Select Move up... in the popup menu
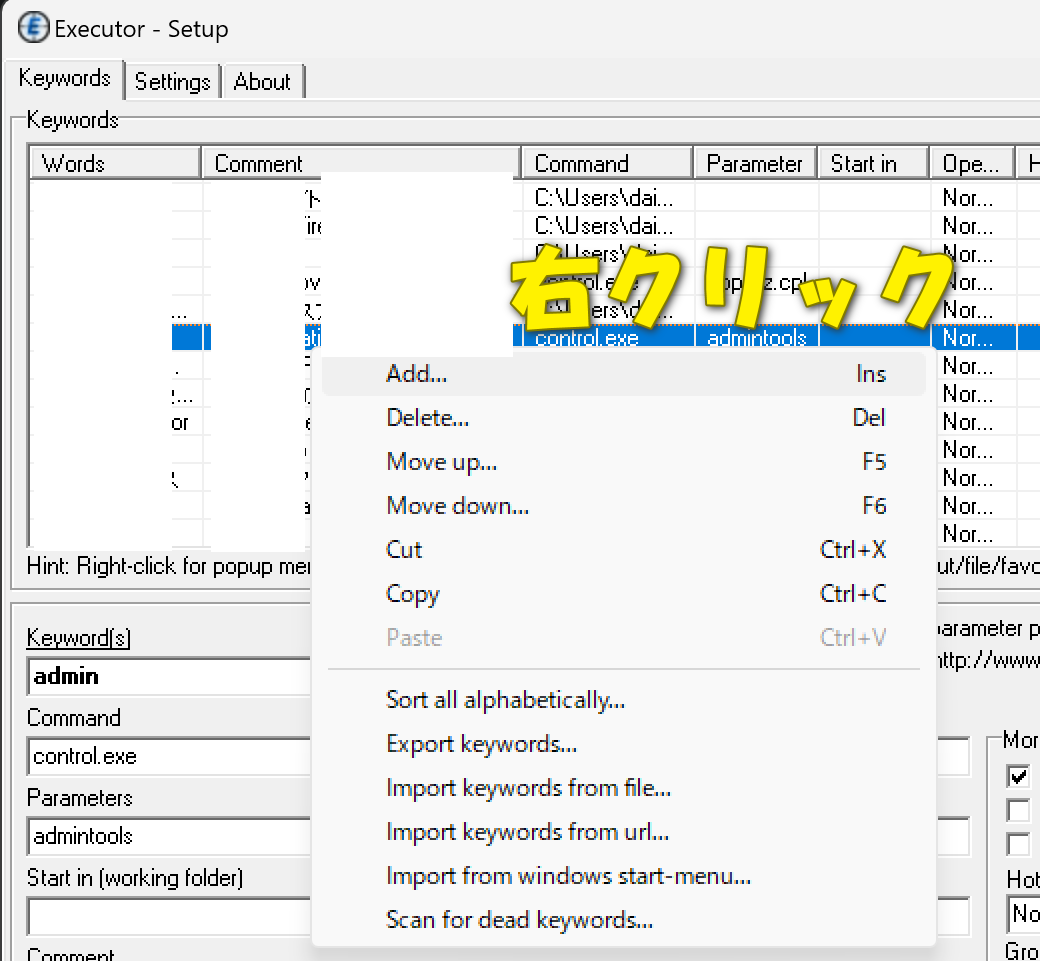The image size is (1040, 961). point(623,462)
